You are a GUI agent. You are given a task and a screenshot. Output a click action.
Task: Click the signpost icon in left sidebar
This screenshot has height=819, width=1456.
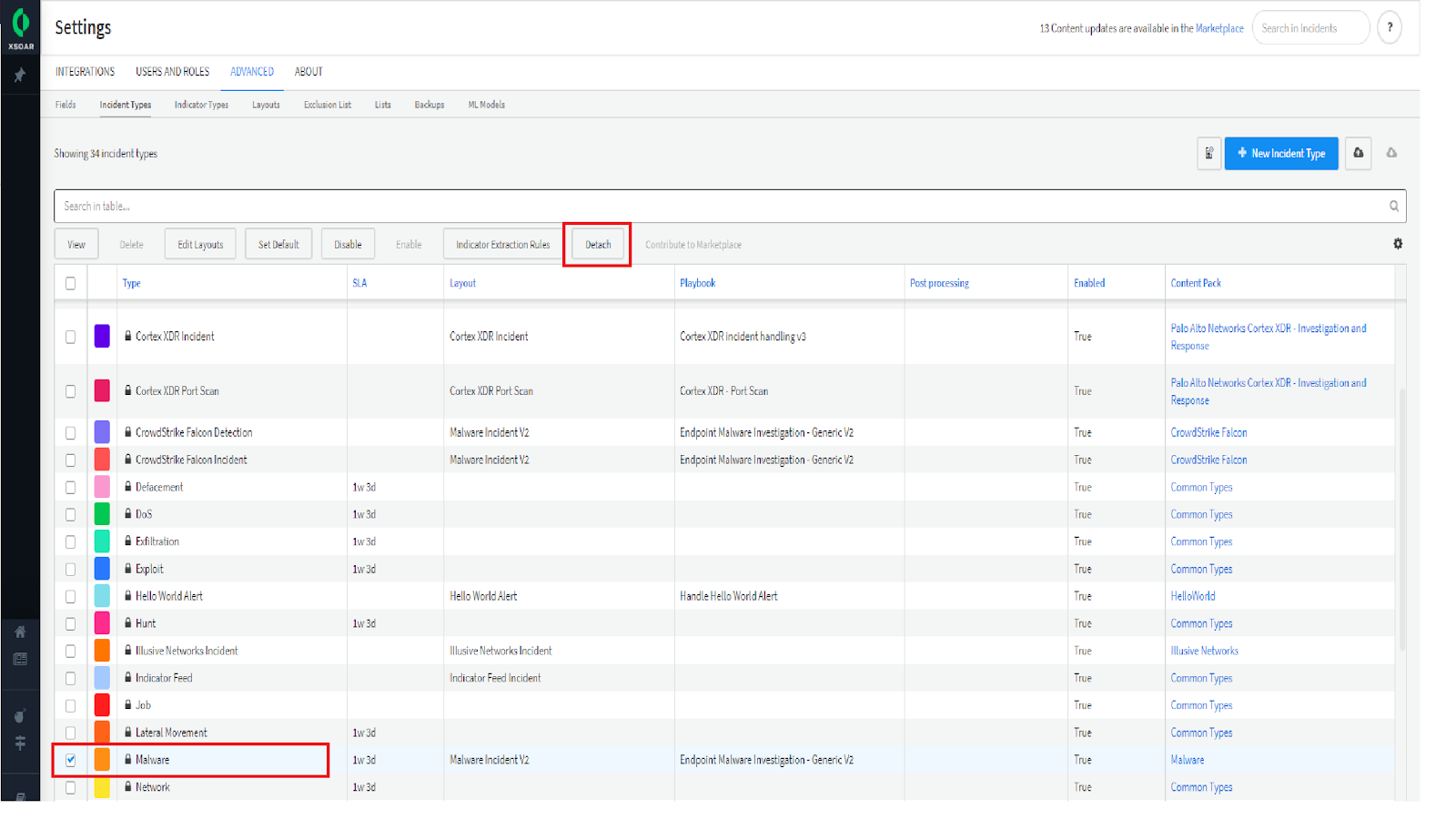click(20, 743)
